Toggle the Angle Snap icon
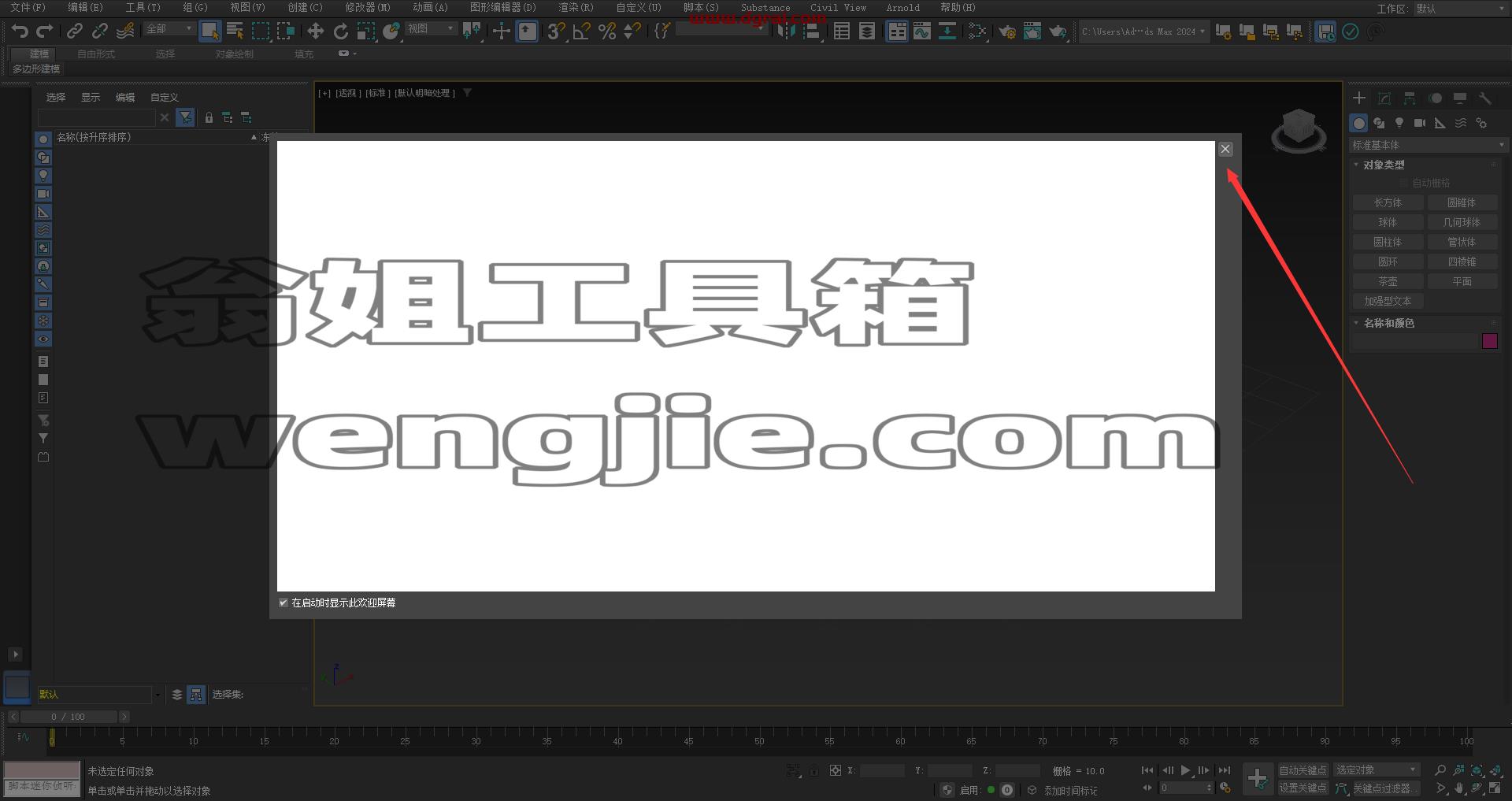The height and width of the screenshot is (801, 1512). coord(581,32)
